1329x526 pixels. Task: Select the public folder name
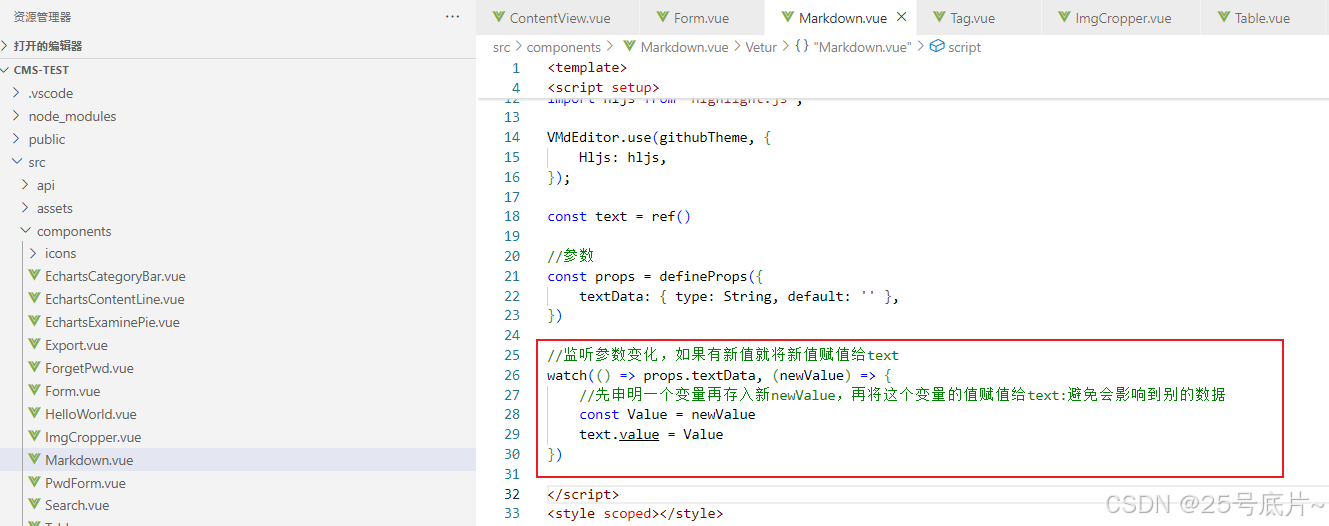coord(47,139)
